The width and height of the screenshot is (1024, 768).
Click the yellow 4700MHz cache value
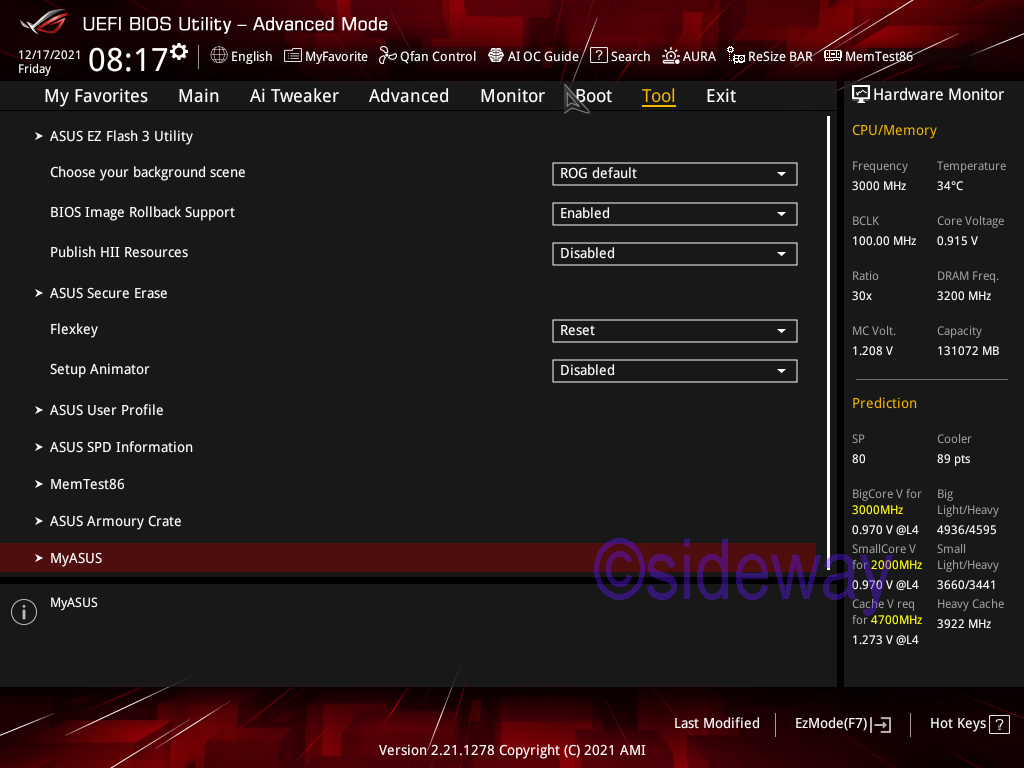896,620
